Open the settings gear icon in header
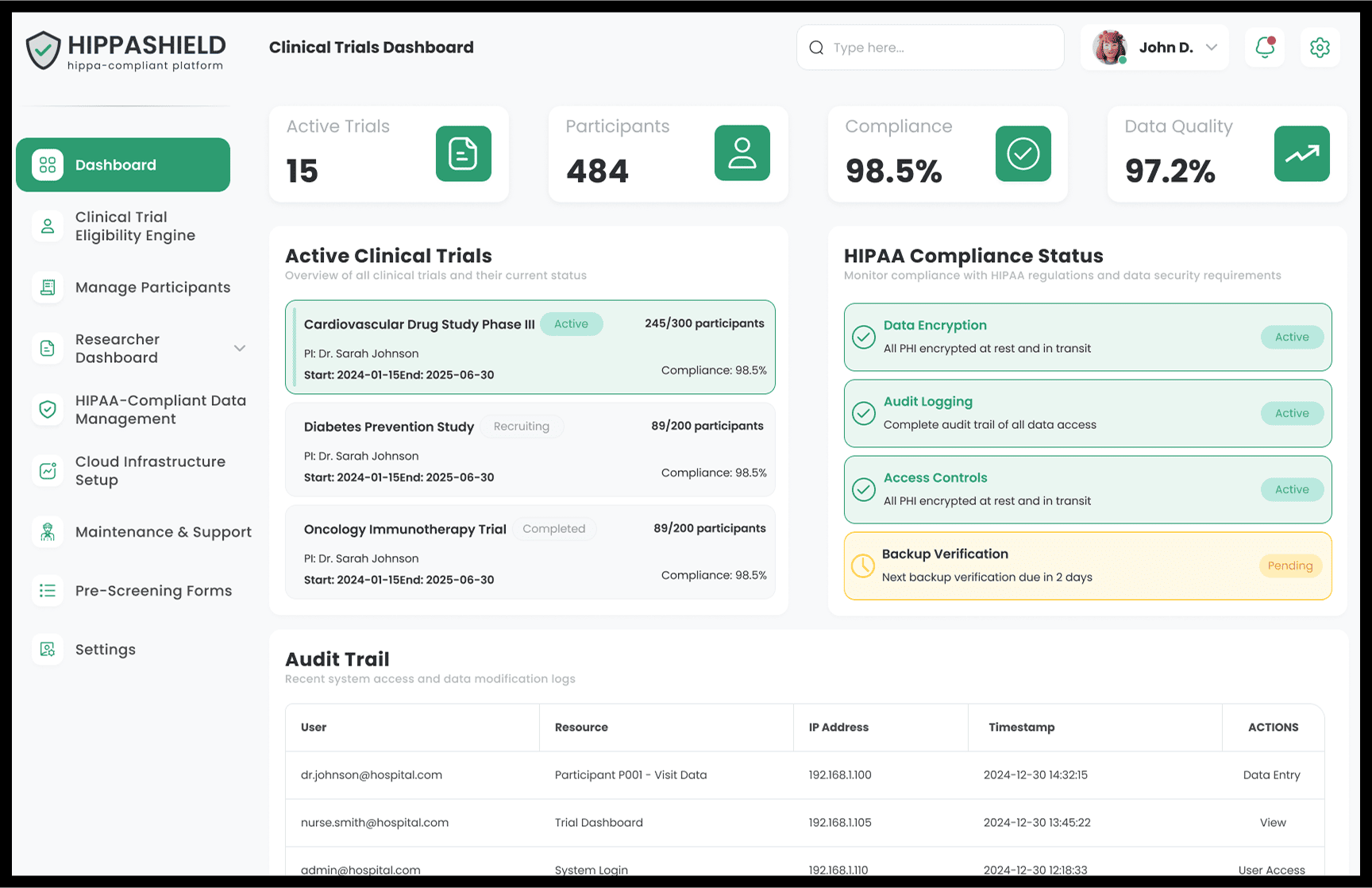 point(1320,48)
